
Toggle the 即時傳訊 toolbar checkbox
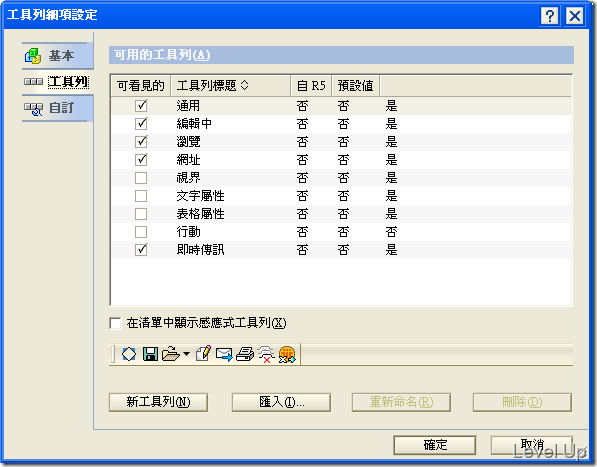click(141, 250)
